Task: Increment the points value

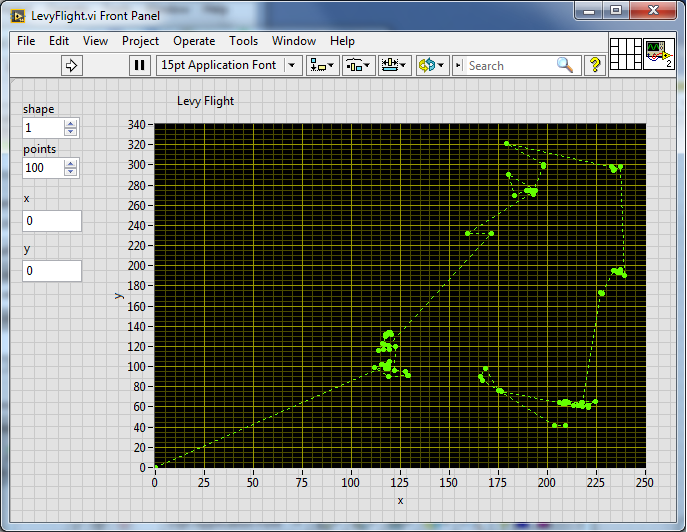Action: [x=70, y=164]
